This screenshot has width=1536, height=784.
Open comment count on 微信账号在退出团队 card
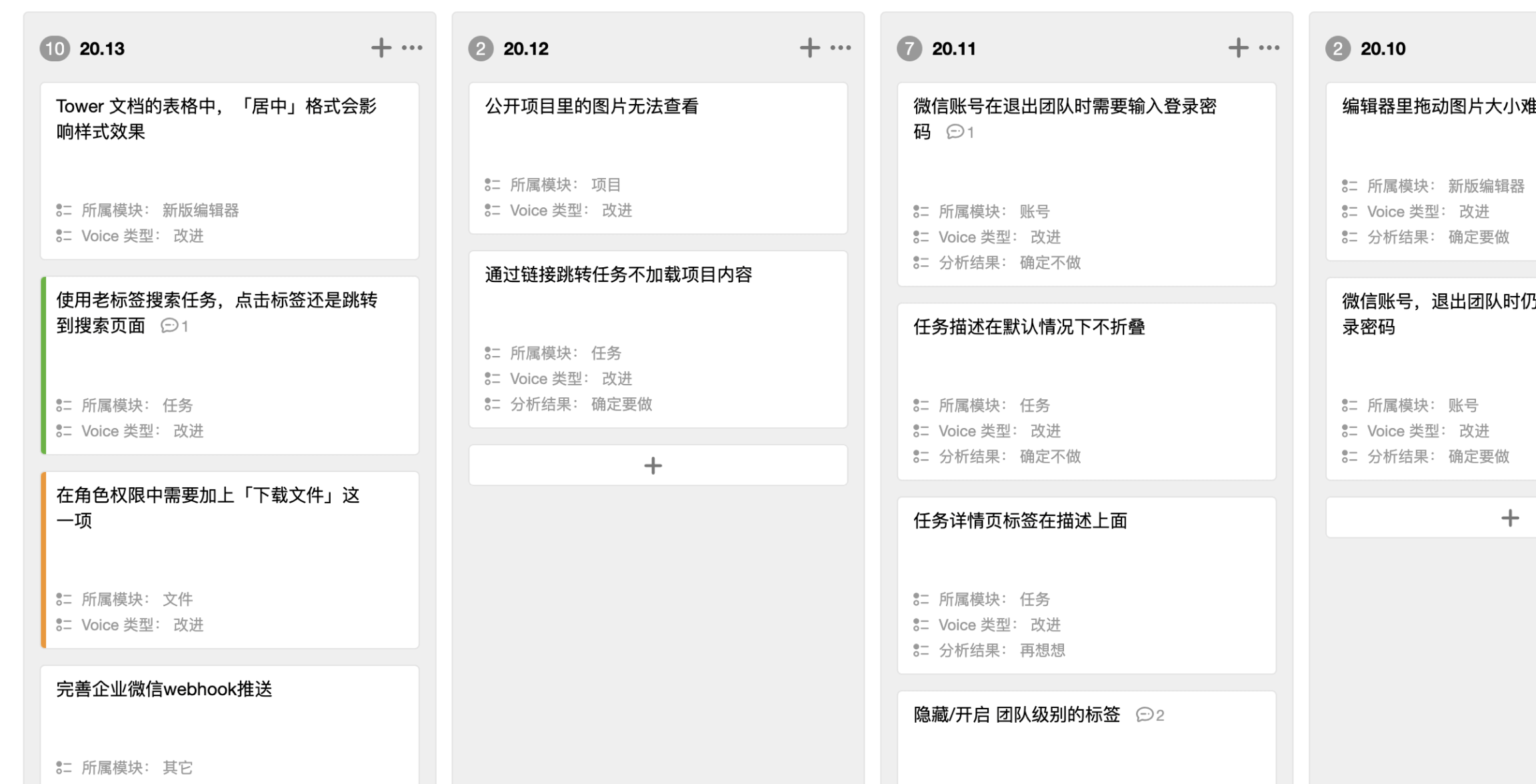tap(961, 132)
